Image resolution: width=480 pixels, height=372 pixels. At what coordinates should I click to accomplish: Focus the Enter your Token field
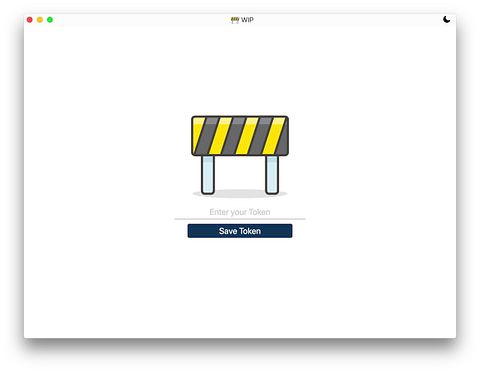(x=240, y=212)
